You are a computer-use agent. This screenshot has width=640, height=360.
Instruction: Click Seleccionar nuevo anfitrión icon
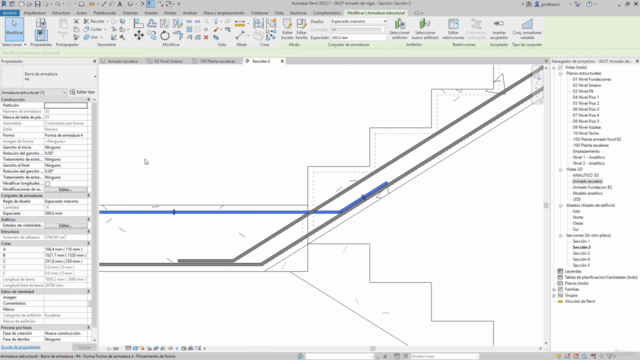pos(425,29)
